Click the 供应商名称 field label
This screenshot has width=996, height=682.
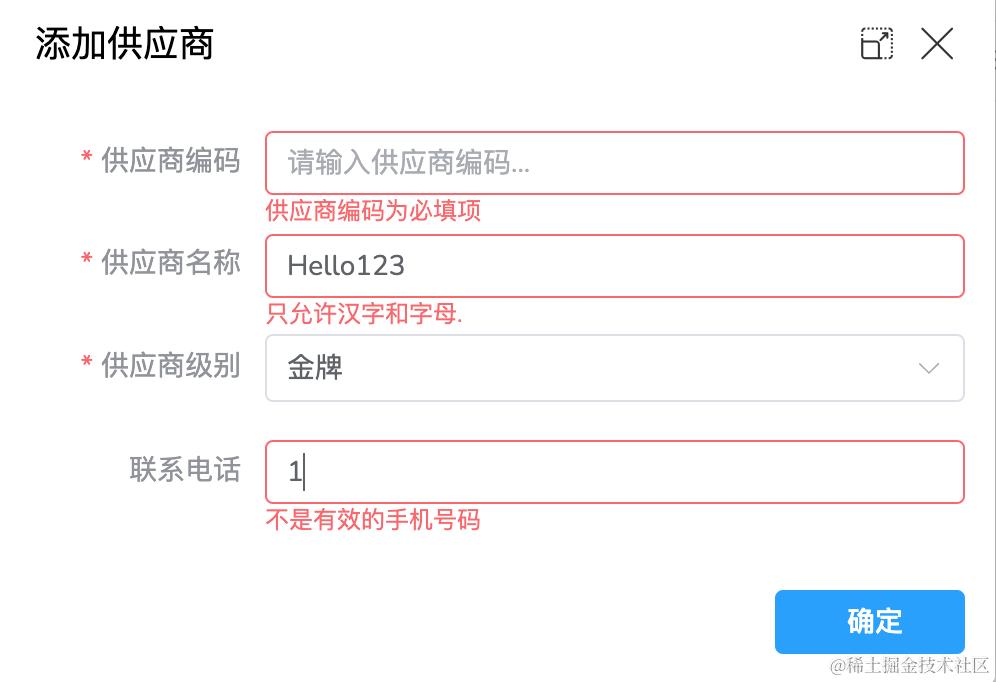(x=170, y=263)
